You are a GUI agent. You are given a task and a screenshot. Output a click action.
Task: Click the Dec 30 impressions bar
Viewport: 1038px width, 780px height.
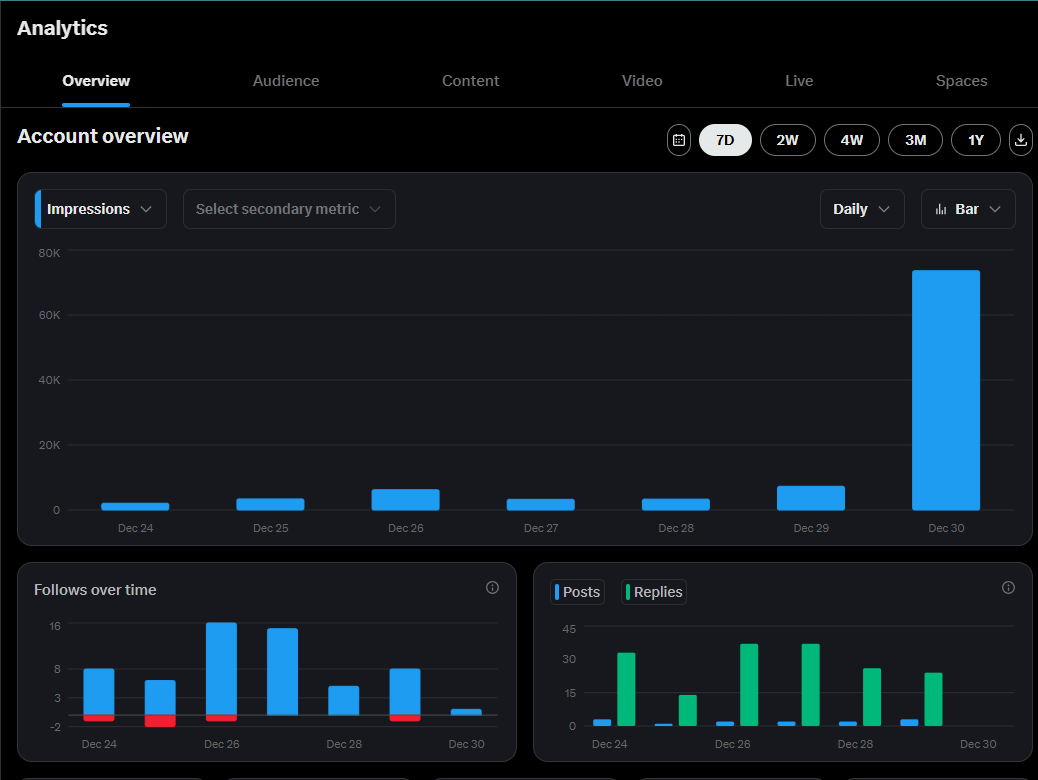tap(945, 390)
